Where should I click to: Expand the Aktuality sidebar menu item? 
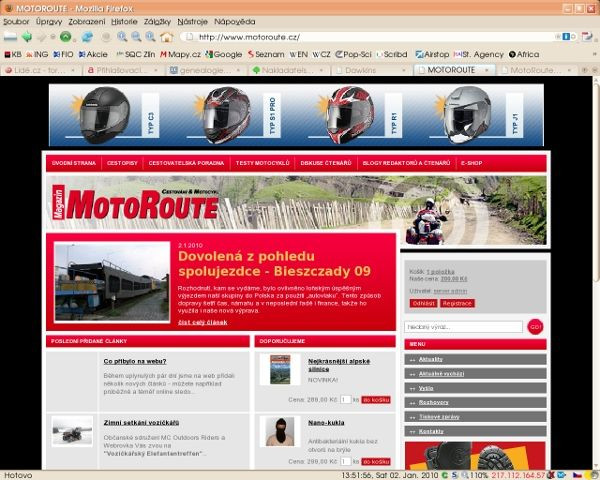tap(431, 358)
